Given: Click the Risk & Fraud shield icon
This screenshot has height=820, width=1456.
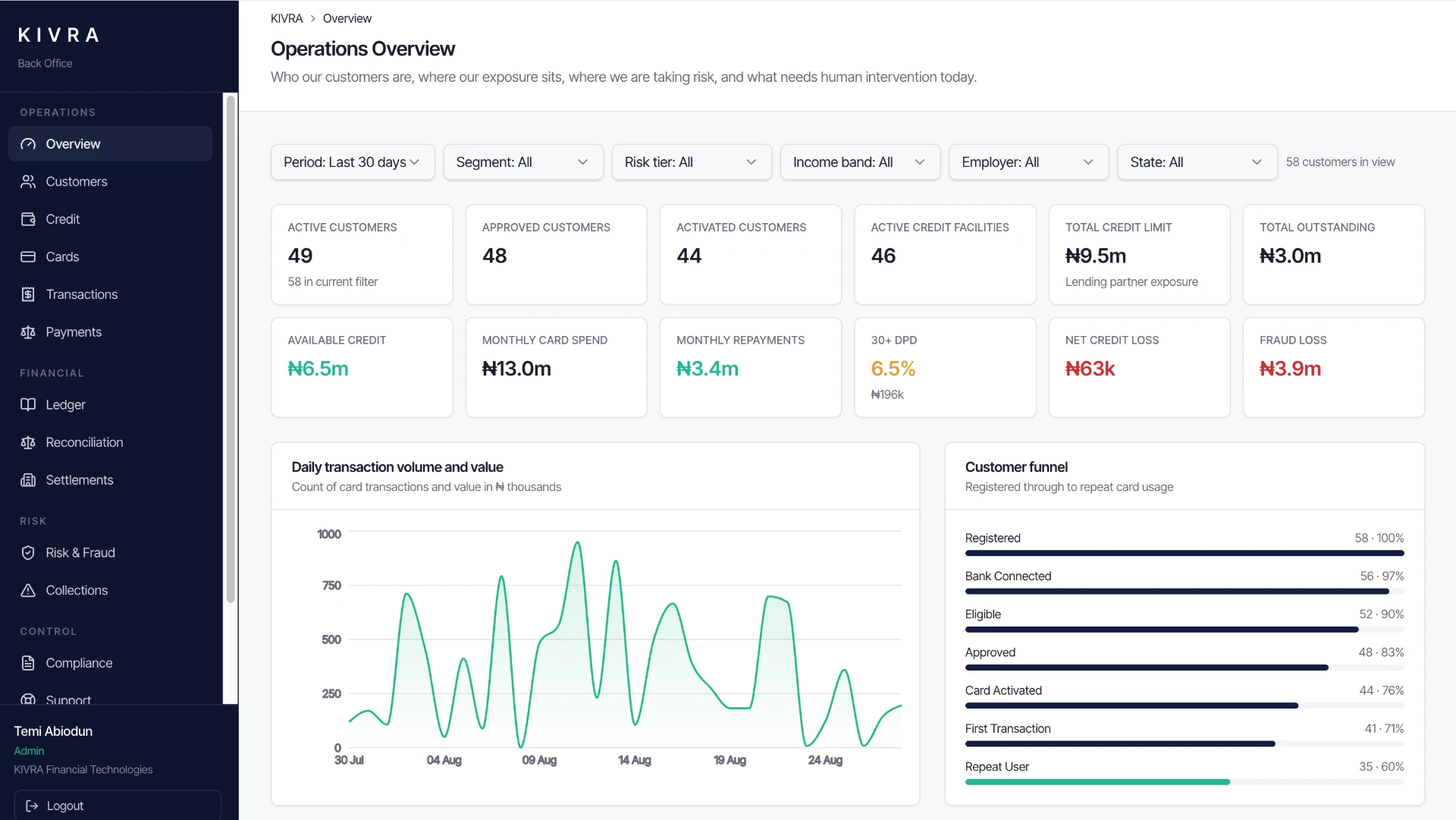Looking at the screenshot, I should click(x=28, y=553).
